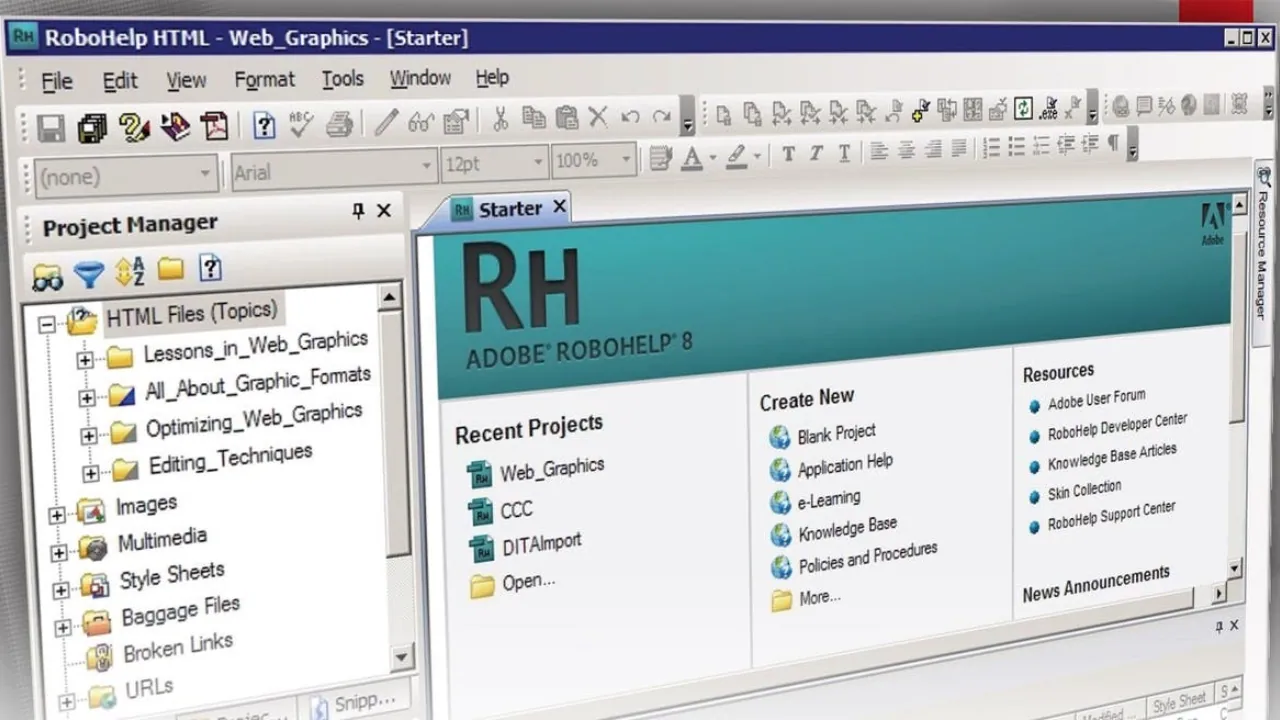The height and width of the screenshot is (720, 1280).
Task: Open the blue question mark help icon
Action: click(x=264, y=125)
